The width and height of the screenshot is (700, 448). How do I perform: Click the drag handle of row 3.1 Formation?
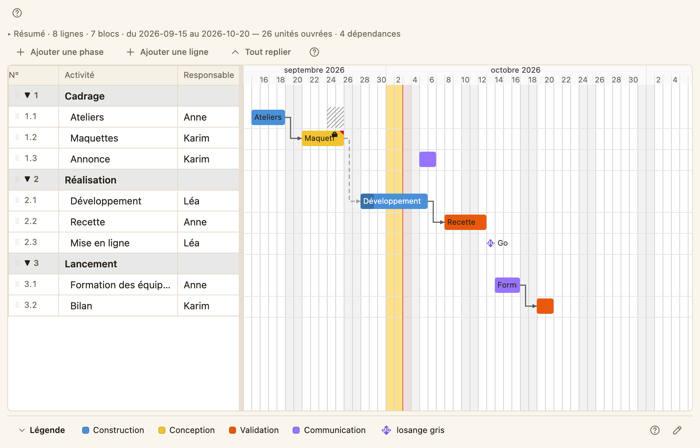tap(17, 284)
